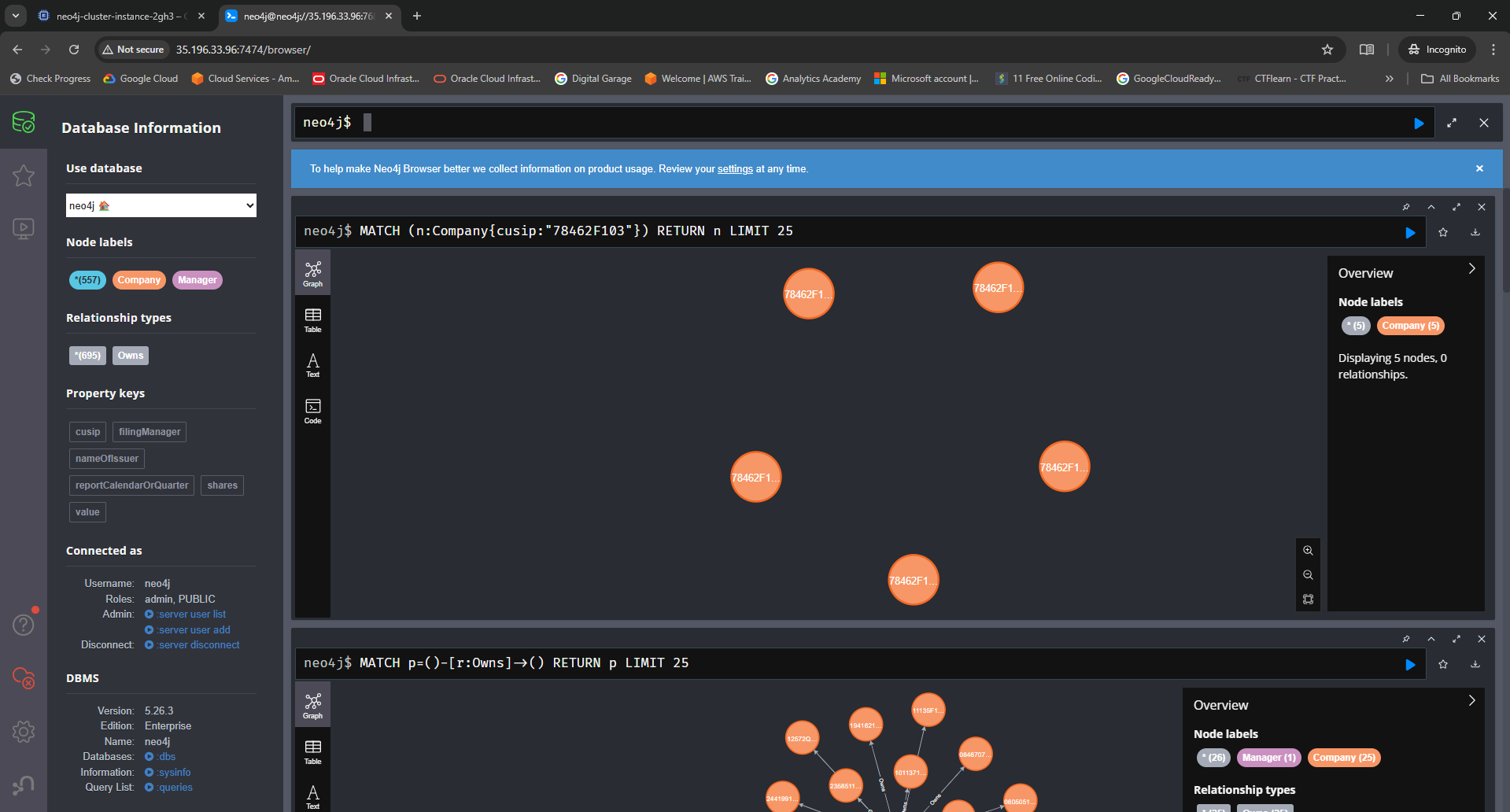Image resolution: width=1510 pixels, height=812 pixels.
Task: Open the Help question-mark sidebar icon
Action: click(24, 625)
